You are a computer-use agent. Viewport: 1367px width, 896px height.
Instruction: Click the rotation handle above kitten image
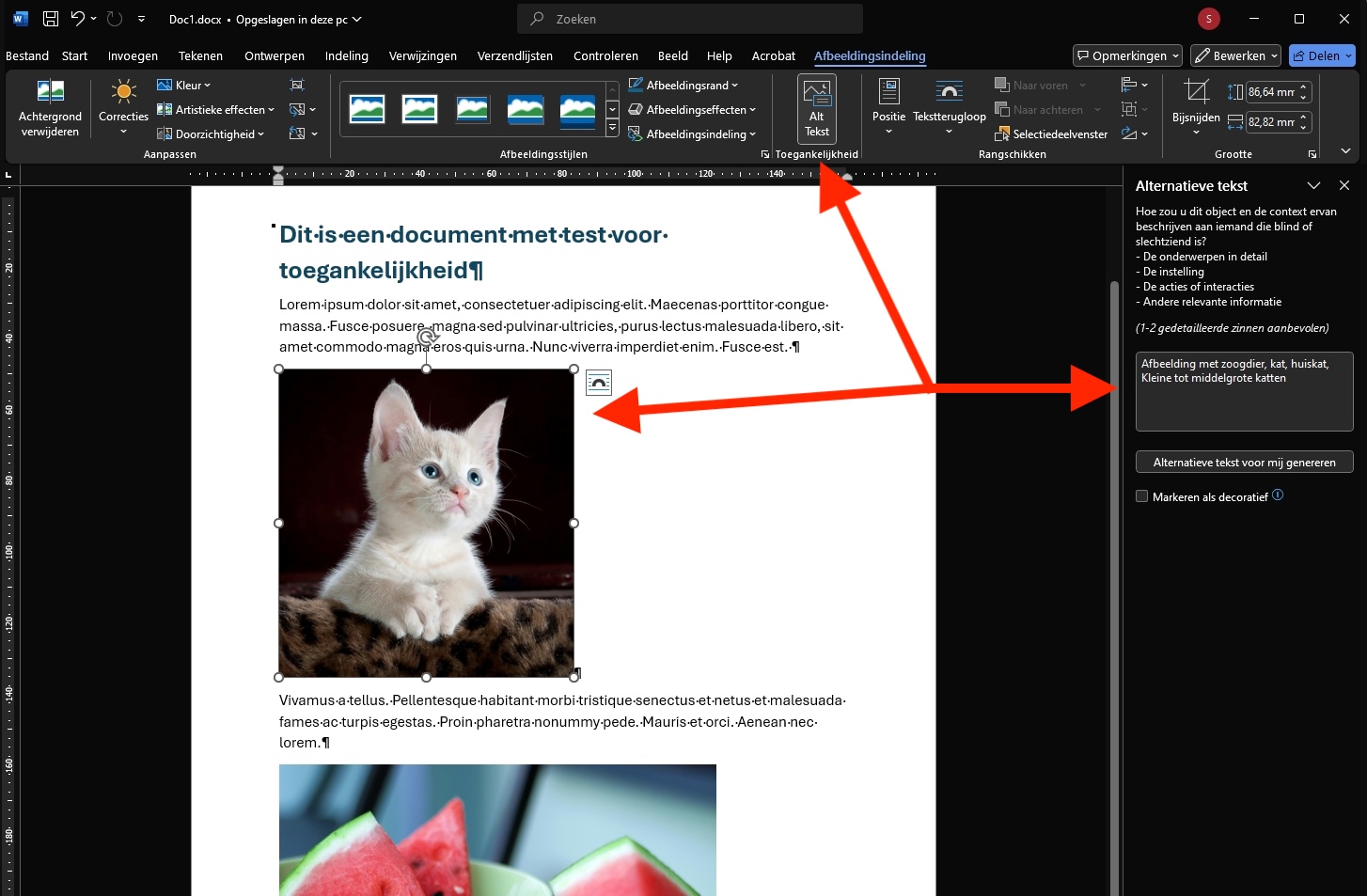click(x=427, y=337)
